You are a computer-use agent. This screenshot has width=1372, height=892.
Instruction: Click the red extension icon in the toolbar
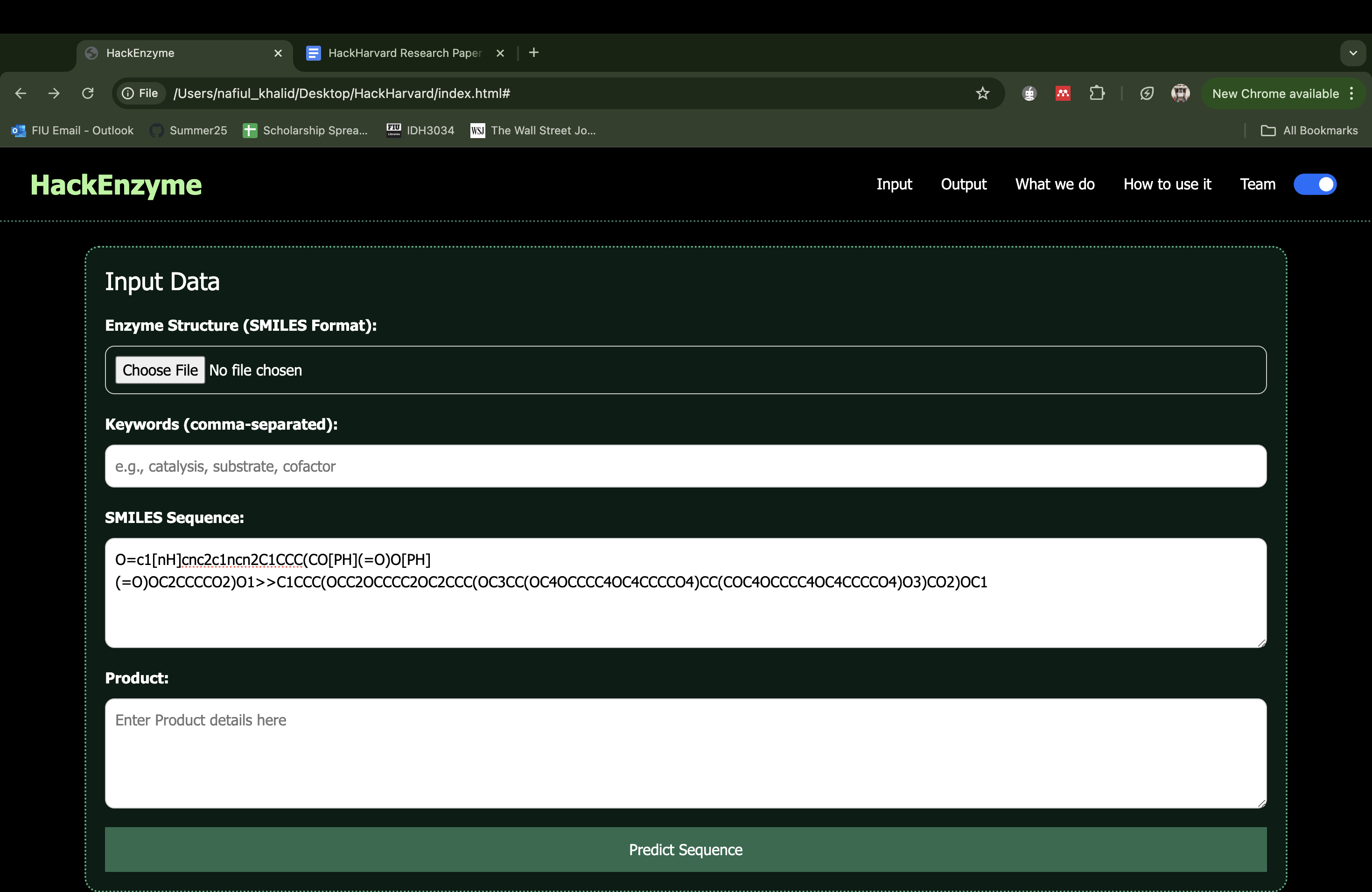click(x=1063, y=93)
